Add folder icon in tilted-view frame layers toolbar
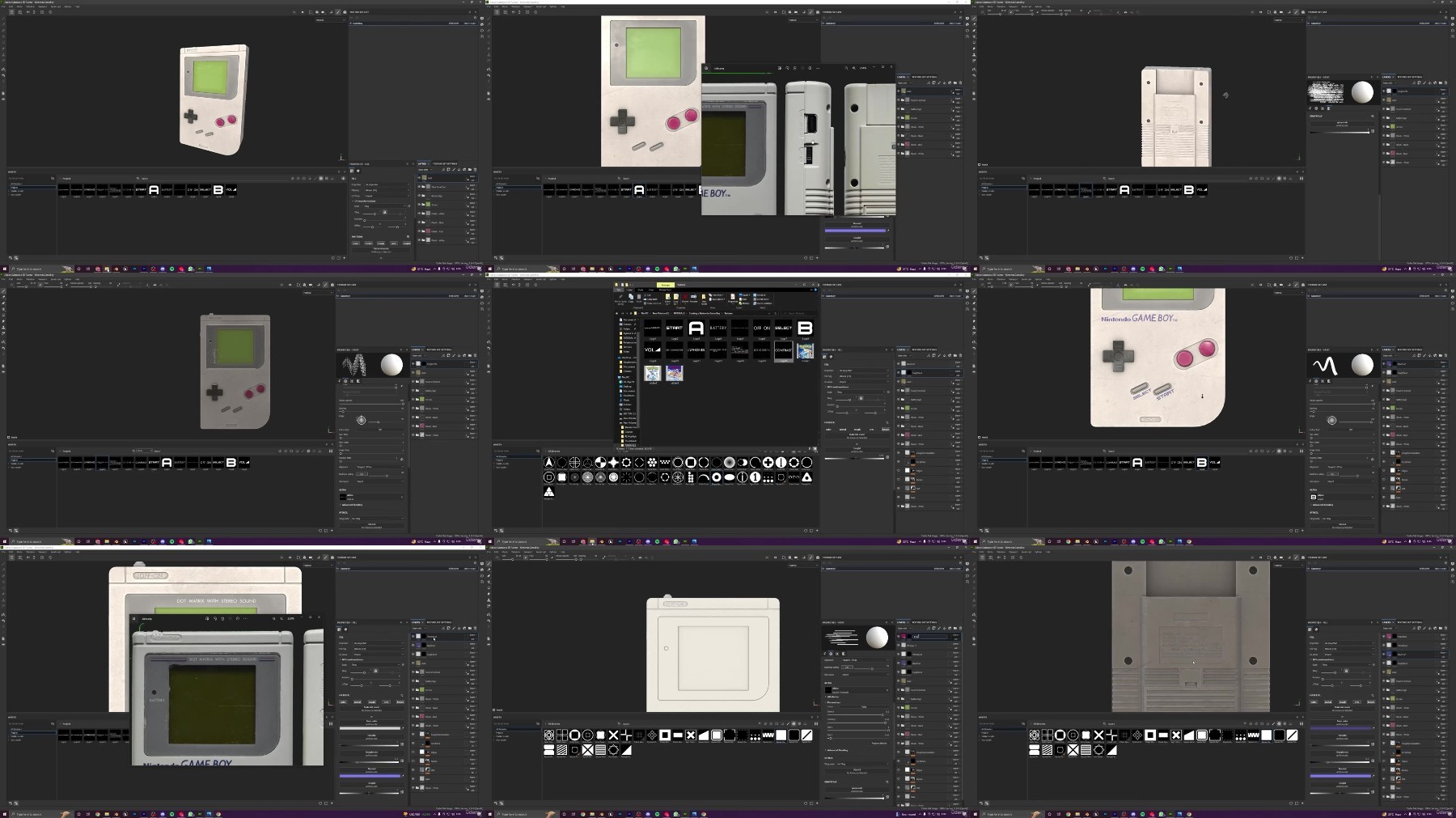This screenshot has width=1456, height=818. pyautogui.click(x=470, y=170)
